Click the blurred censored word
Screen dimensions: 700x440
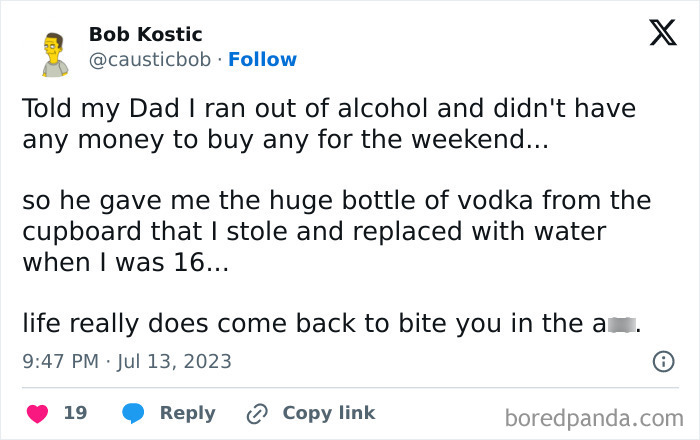(619, 325)
